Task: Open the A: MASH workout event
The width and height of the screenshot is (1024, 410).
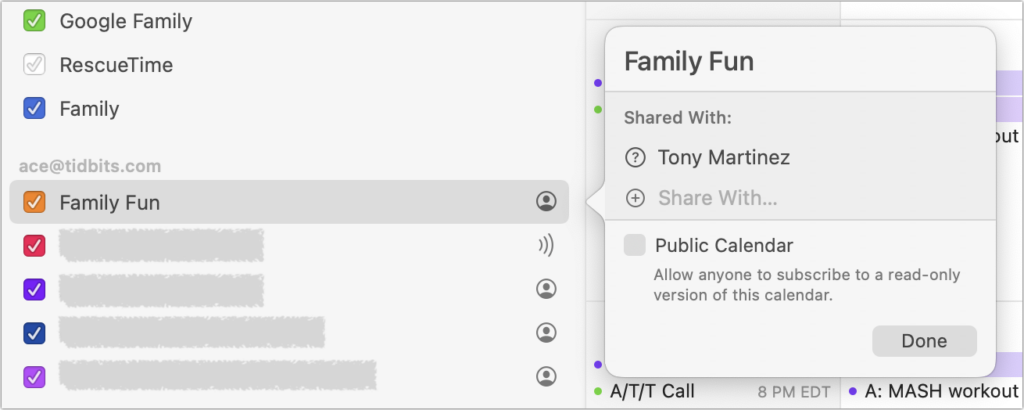Action: (x=941, y=391)
